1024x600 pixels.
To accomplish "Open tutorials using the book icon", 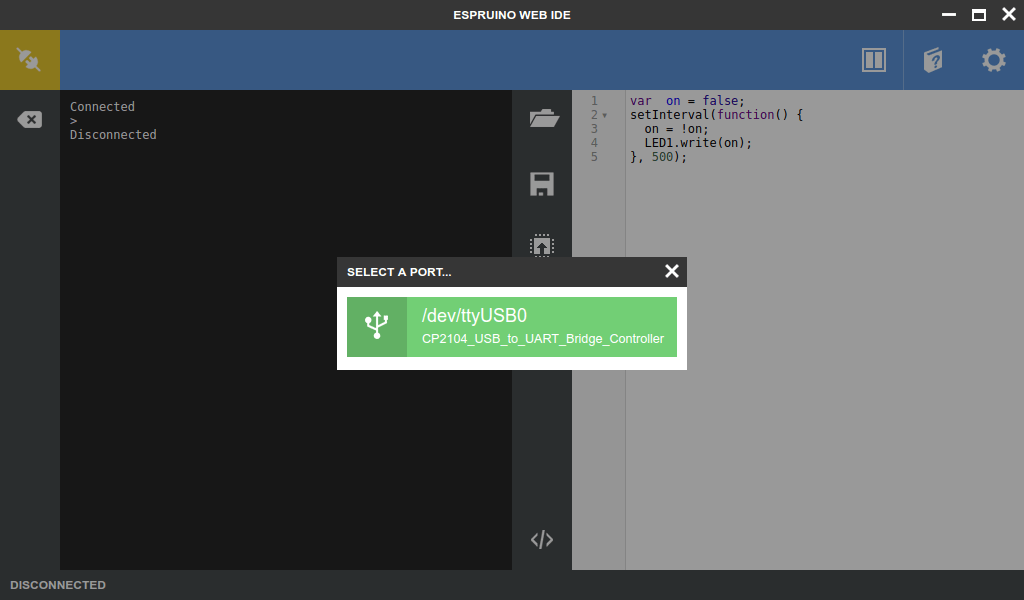I will (932, 59).
